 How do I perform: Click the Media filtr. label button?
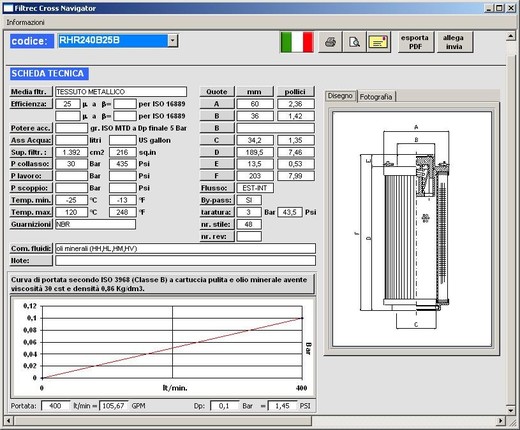31,92
